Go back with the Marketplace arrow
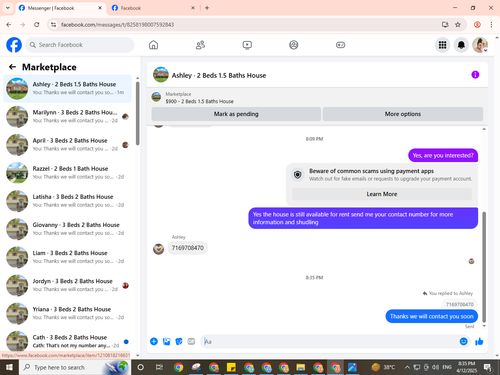This screenshot has width=500, height=375. [x=12, y=67]
